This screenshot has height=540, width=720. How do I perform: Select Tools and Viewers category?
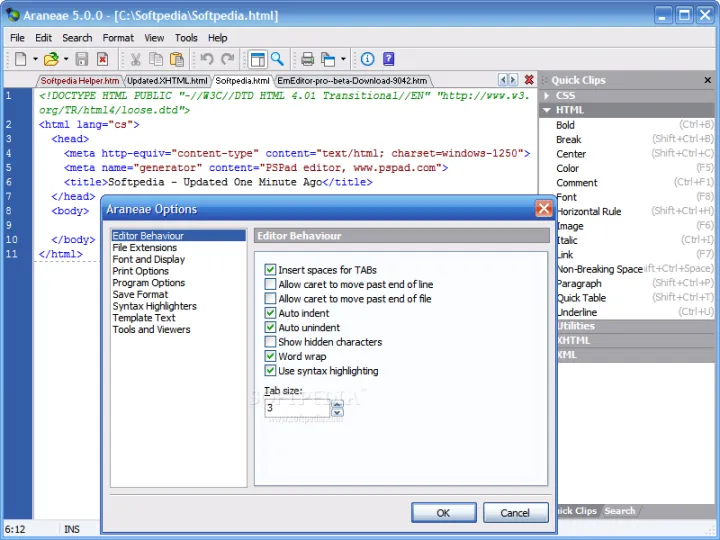152,329
